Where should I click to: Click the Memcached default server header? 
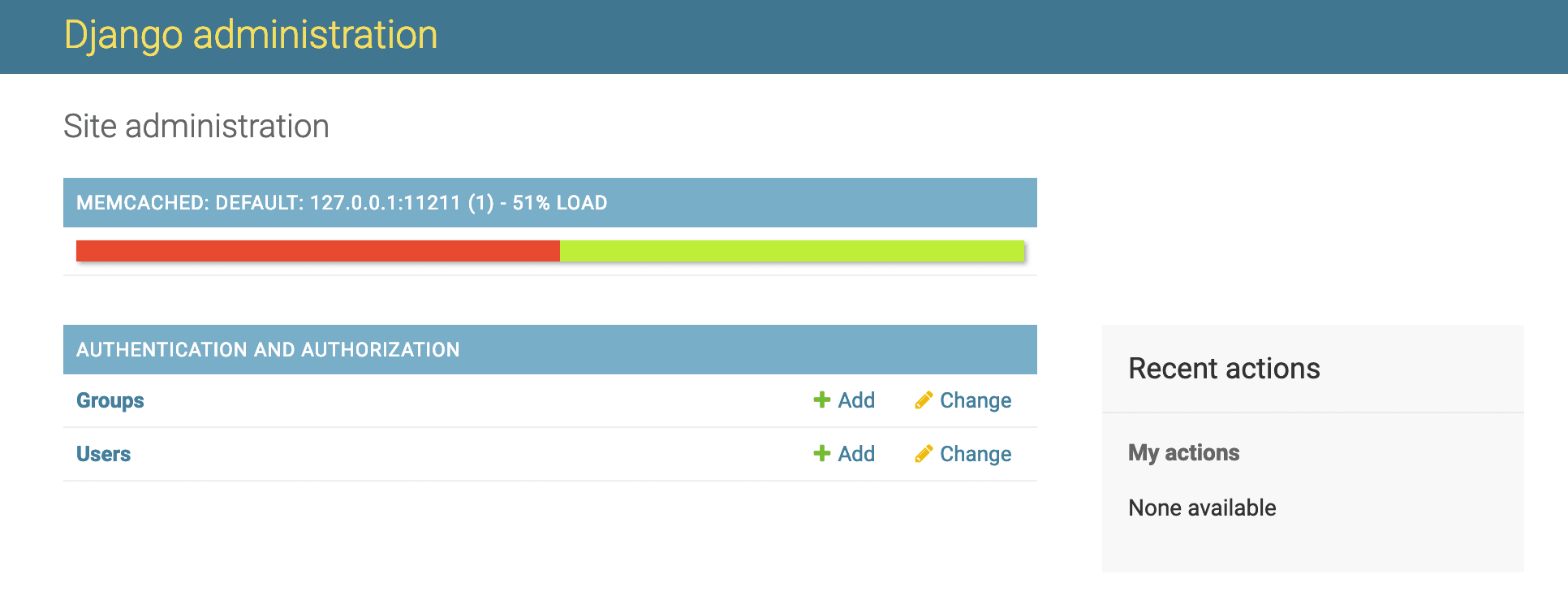pos(342,203)
